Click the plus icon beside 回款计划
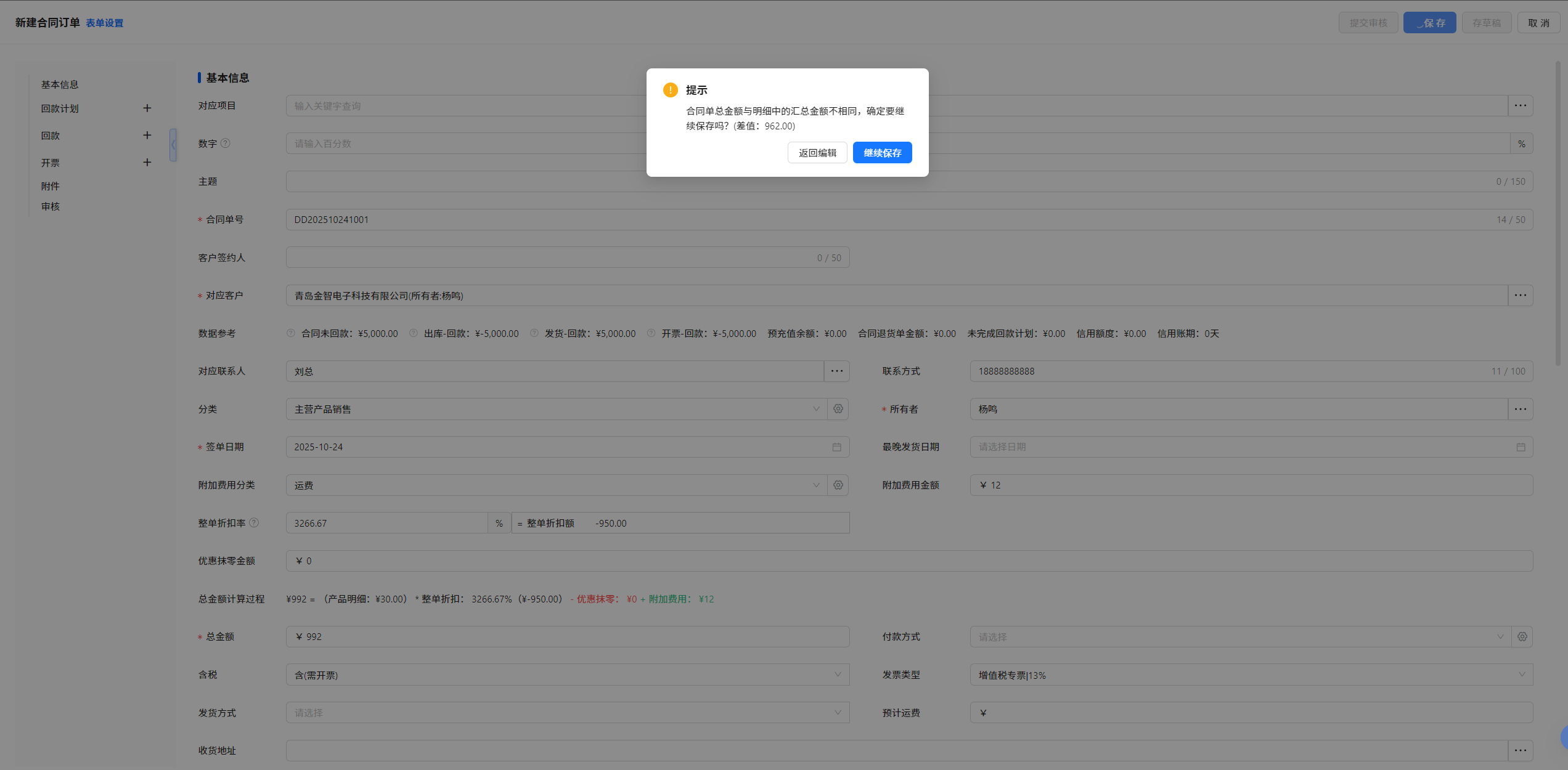Image resolution: width=1568 pixels, height=770 pixels. coord(147,108)
